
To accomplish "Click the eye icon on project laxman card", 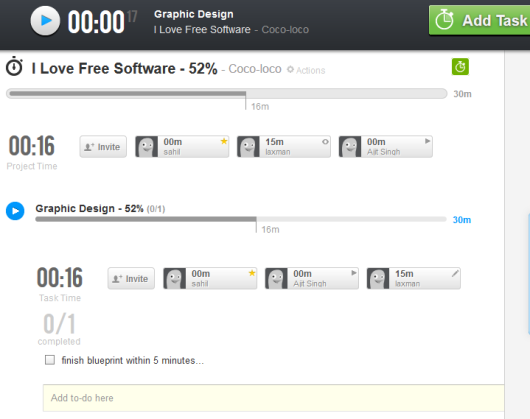I will tap(325, 142).
